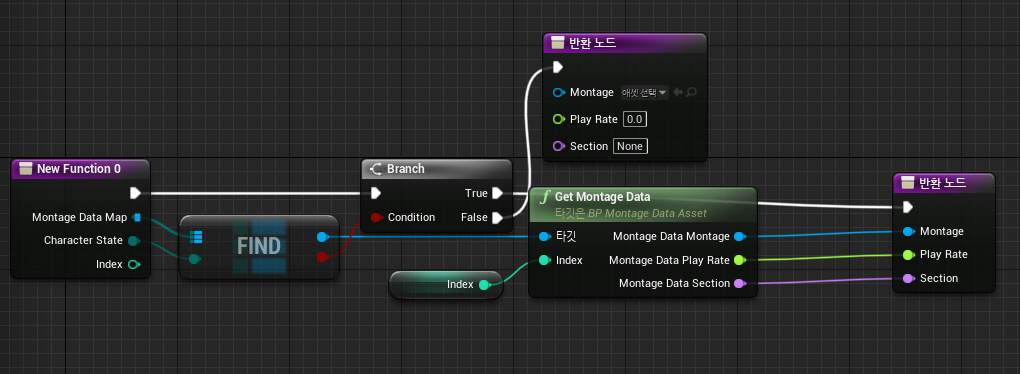Click the Play Rate 0.0 value field

635,119
